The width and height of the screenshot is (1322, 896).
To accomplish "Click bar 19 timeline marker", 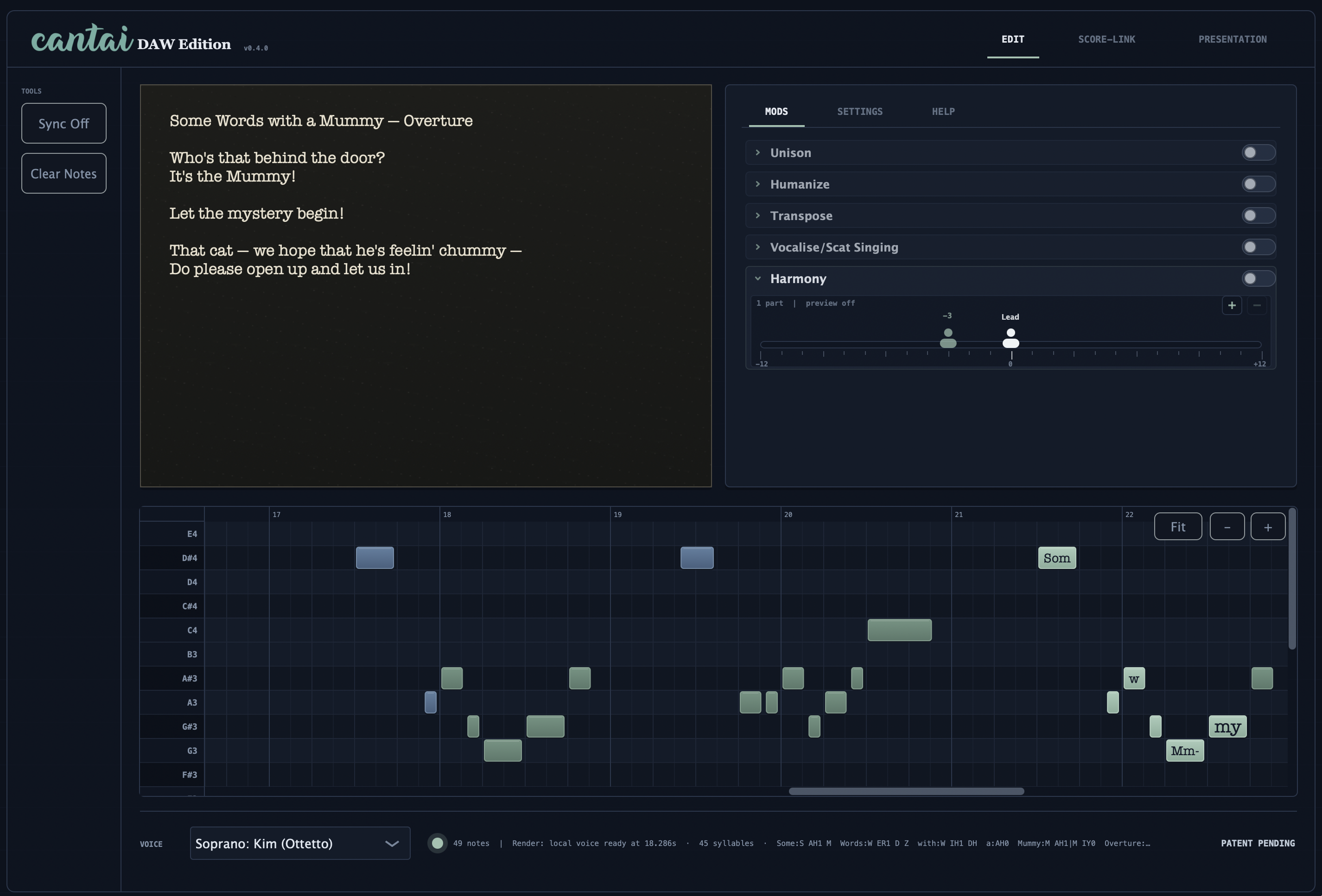I will [617, 515].
